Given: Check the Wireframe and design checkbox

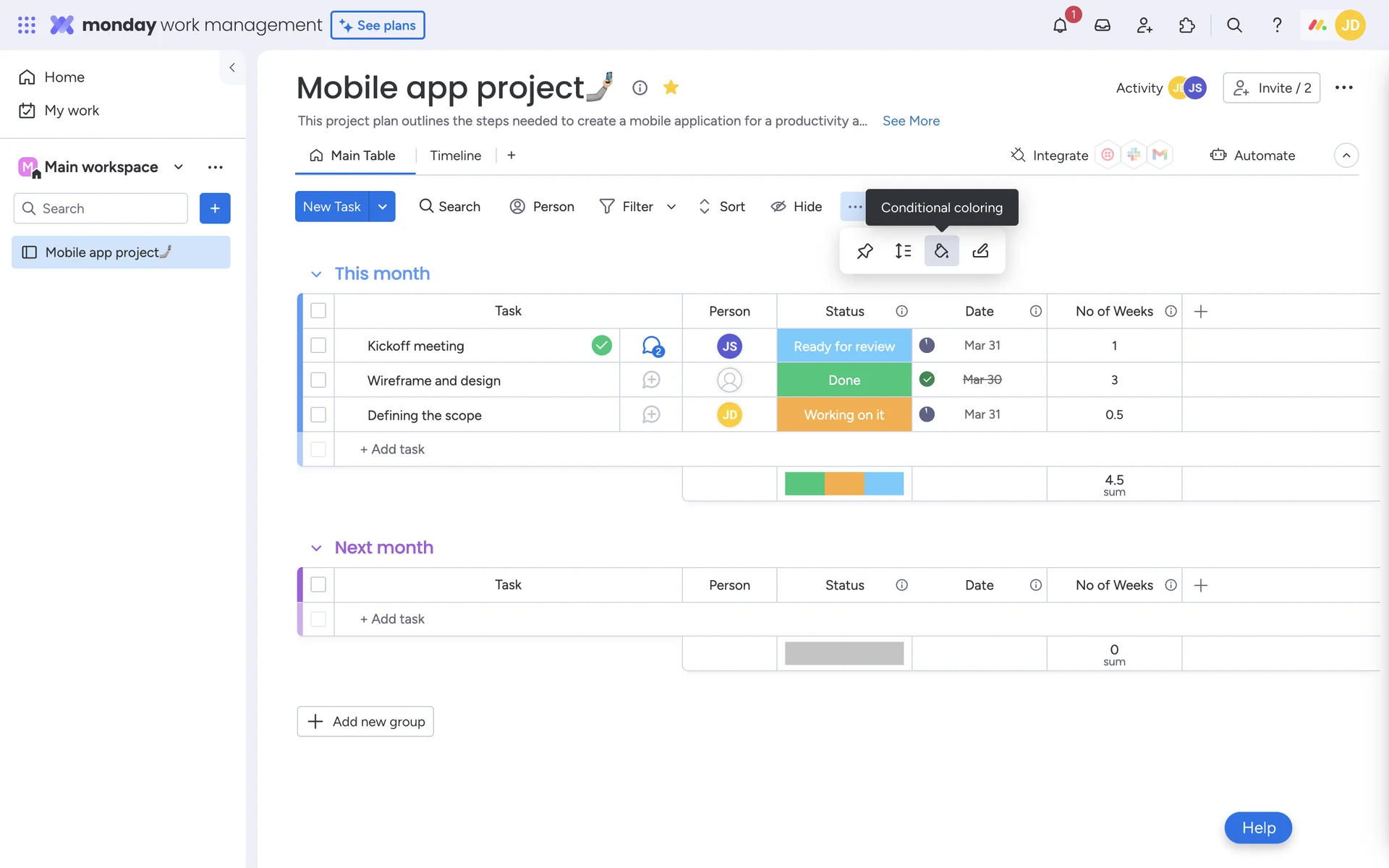Looking at the screenshot, I should tap(318, 380).
